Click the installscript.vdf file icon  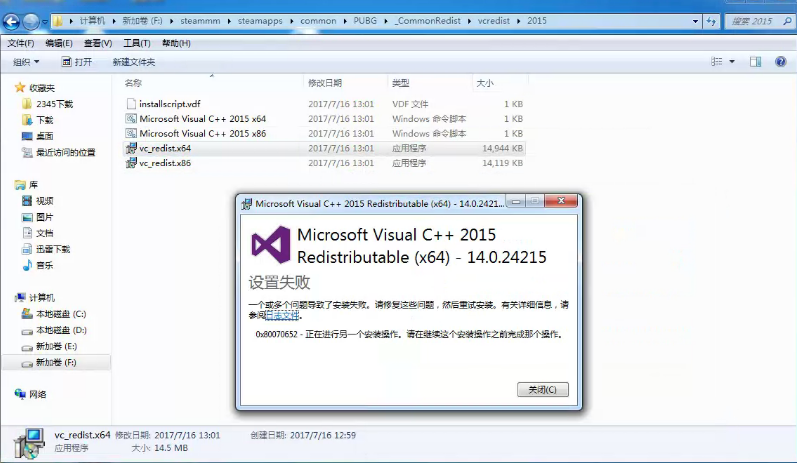click(x=131, y=104)
